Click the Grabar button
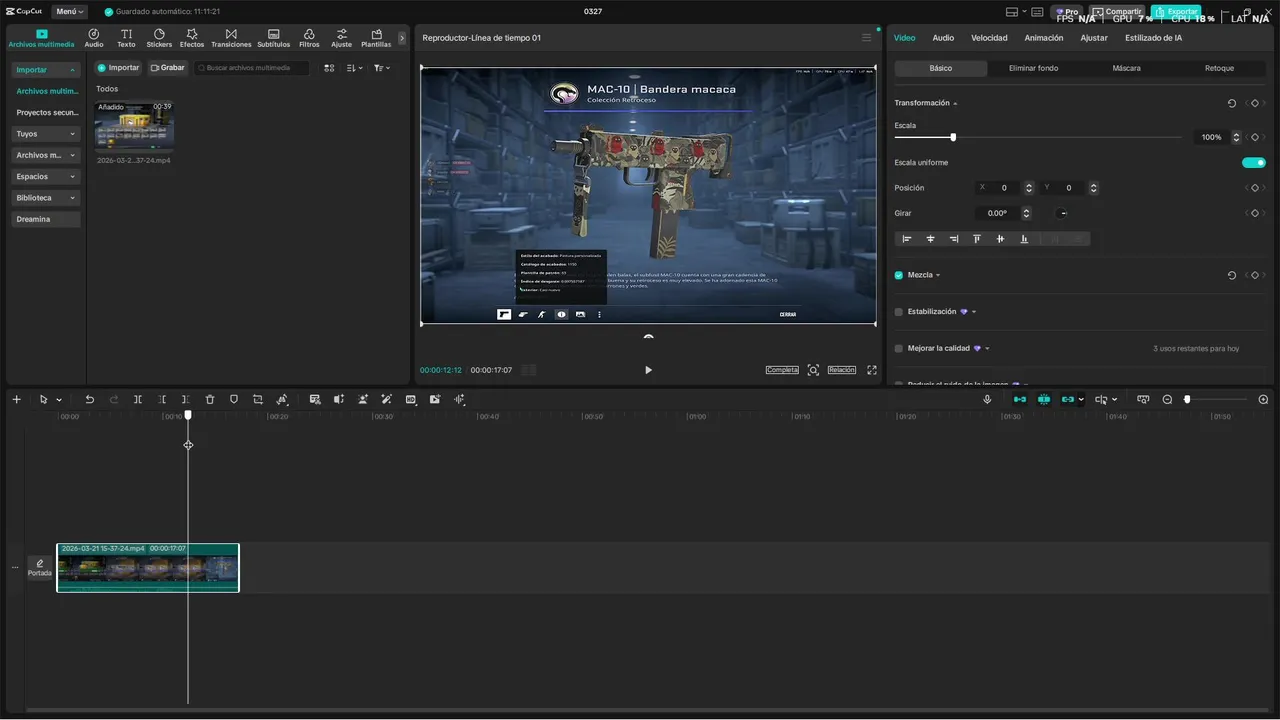This screenshot has width=1280, height=720. [x=168, y=68]
